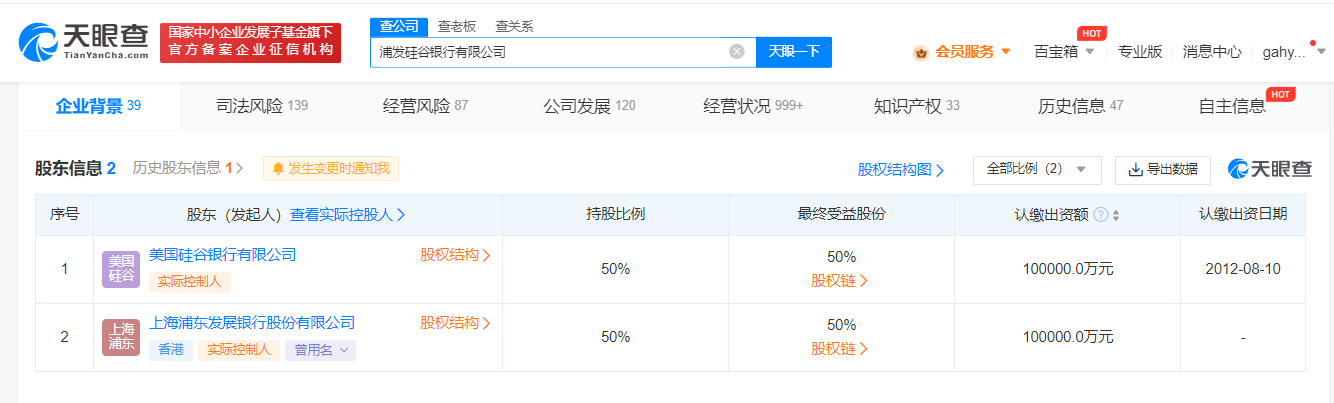Viewport: 1334px width, 403px height.
Task: Click the 2012-08-10 date cell
Action: pos(1243,269)
